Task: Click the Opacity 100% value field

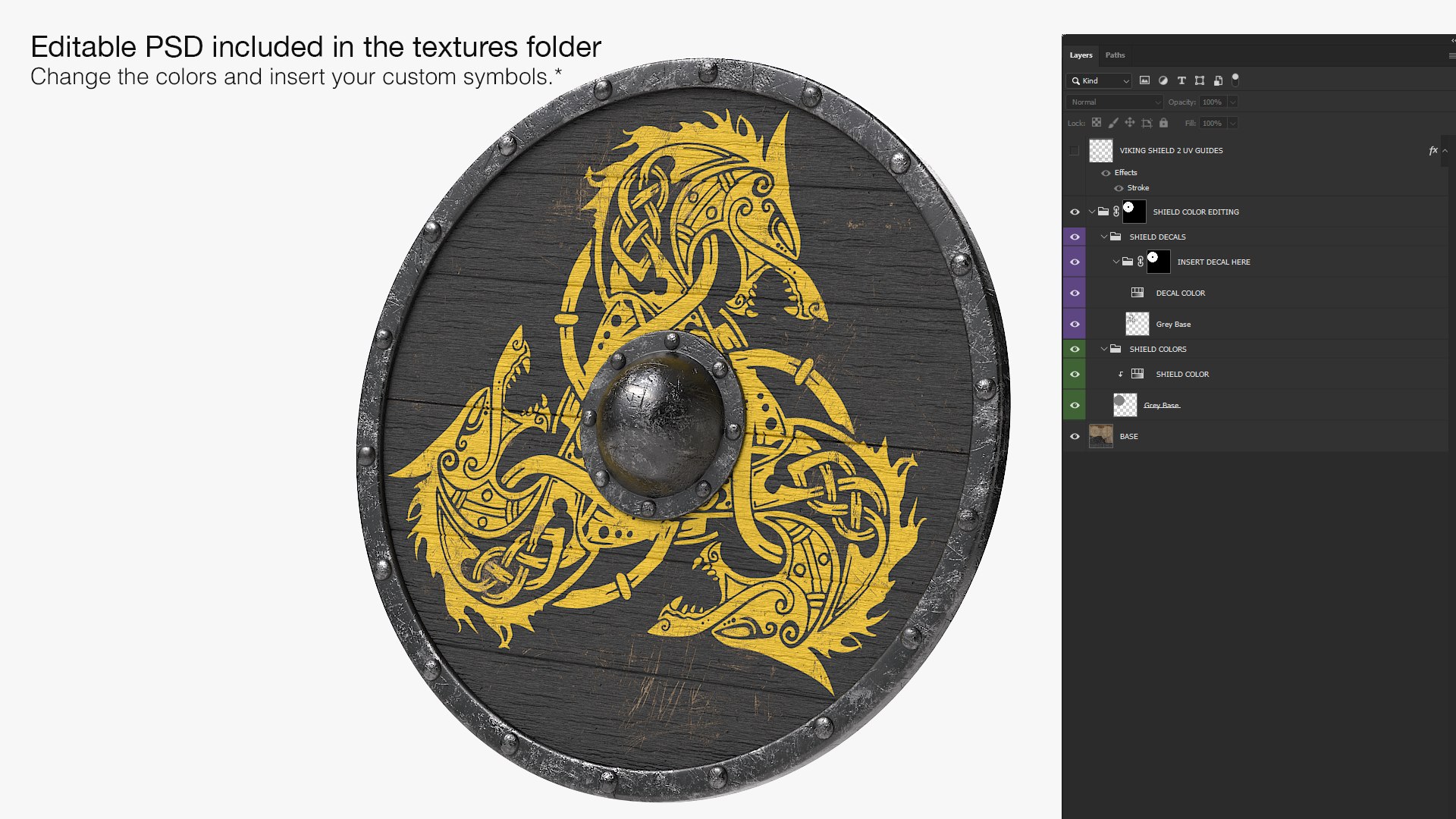Action: tap(1212, 102)
